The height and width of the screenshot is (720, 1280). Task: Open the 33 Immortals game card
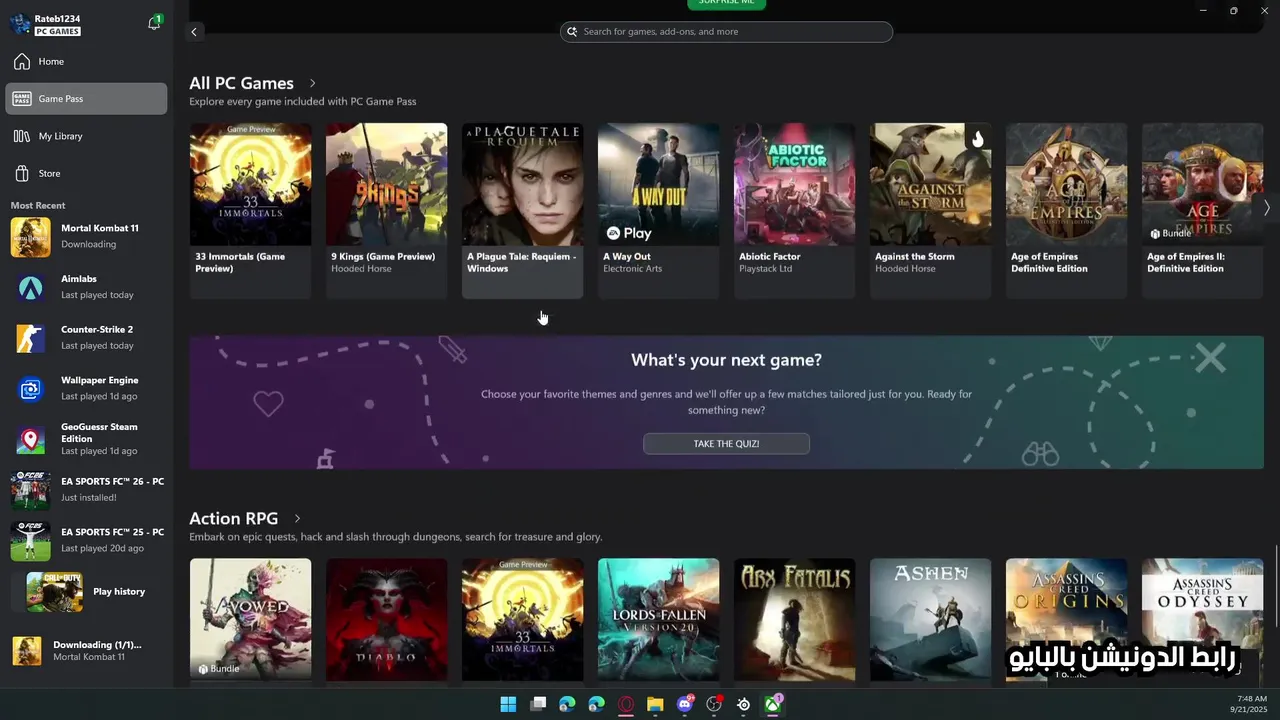pyautogui.click(x=250, y=211)
